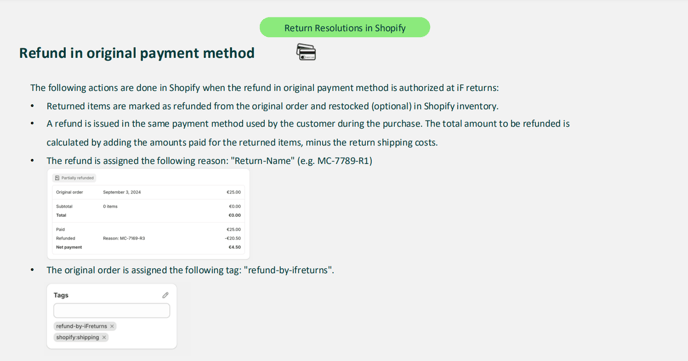Click the €4.50 net payment amount
The image size is (688, 361).
tap(235, 247)
